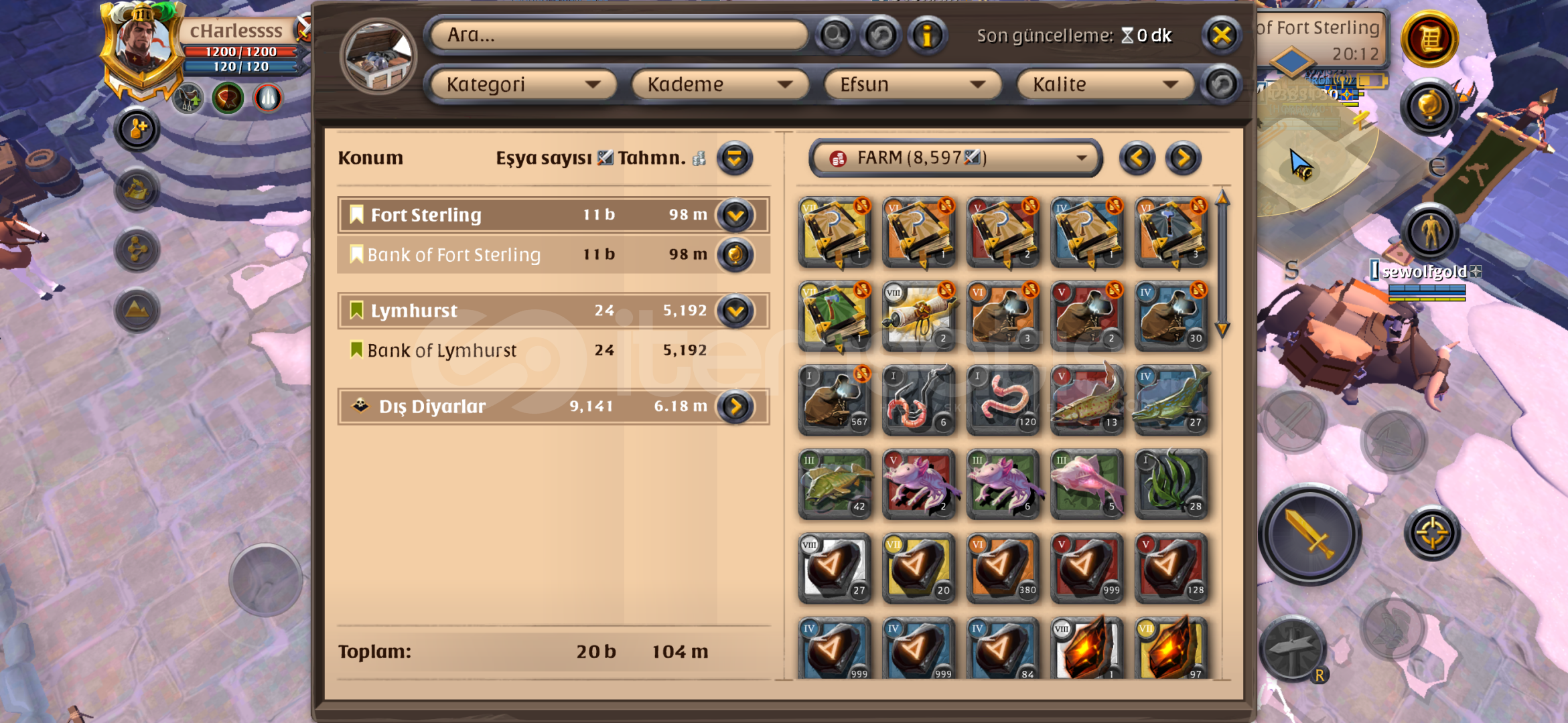The height and width of the screenshot is (723, 1568).
Task: Open the Kademe filter dropdown
Action: coord(719,84)
